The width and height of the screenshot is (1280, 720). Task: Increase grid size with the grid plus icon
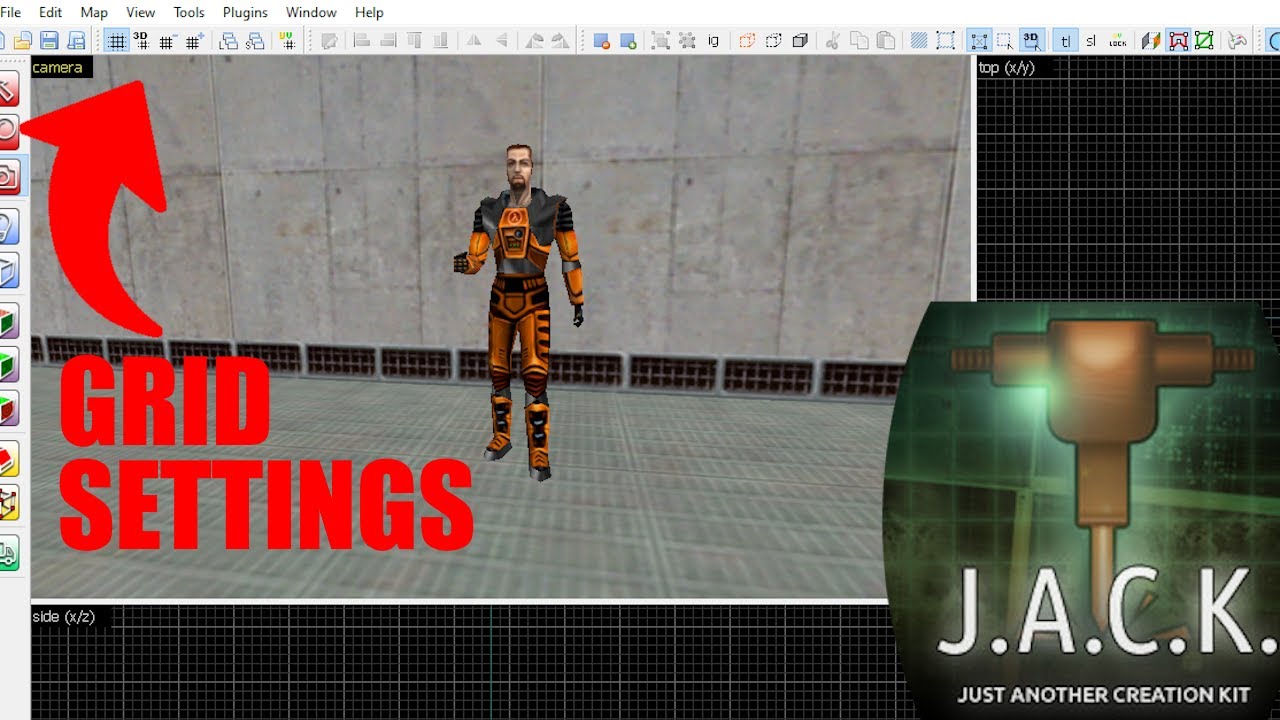[195, 41]
